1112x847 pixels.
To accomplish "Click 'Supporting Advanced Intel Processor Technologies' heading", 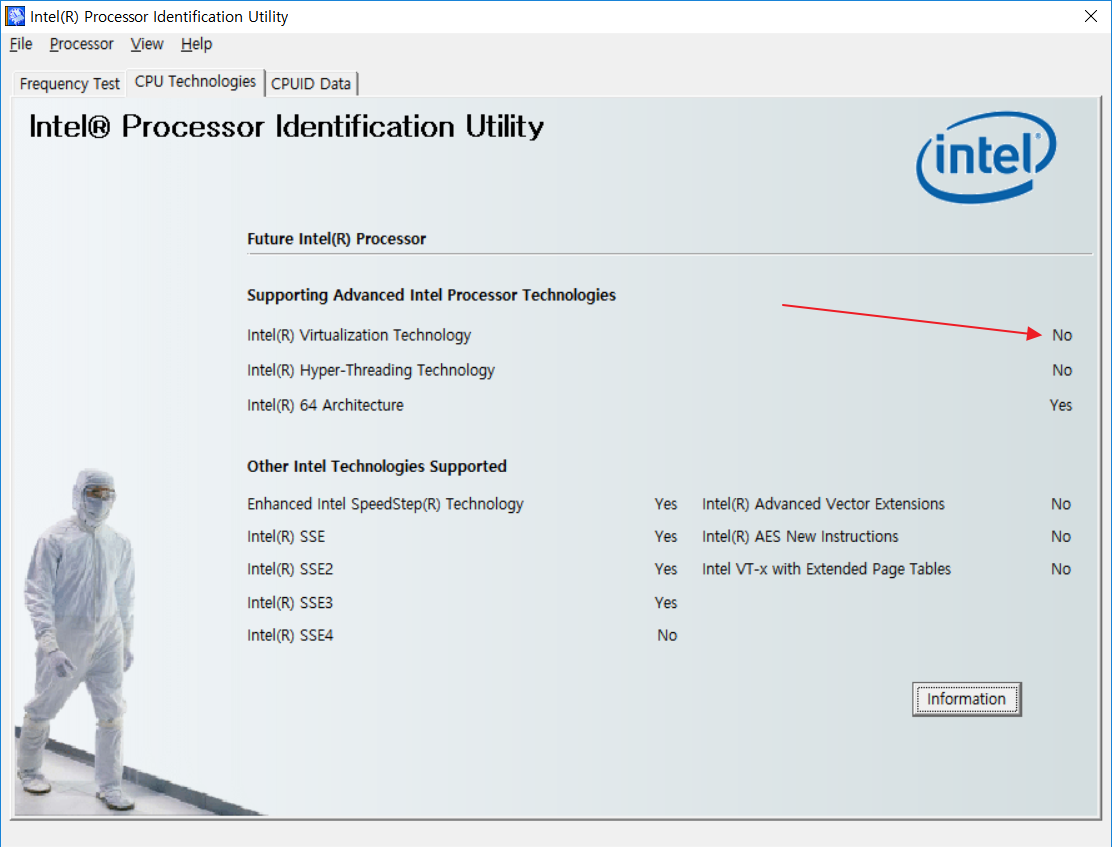I will (x=431, y=295).
